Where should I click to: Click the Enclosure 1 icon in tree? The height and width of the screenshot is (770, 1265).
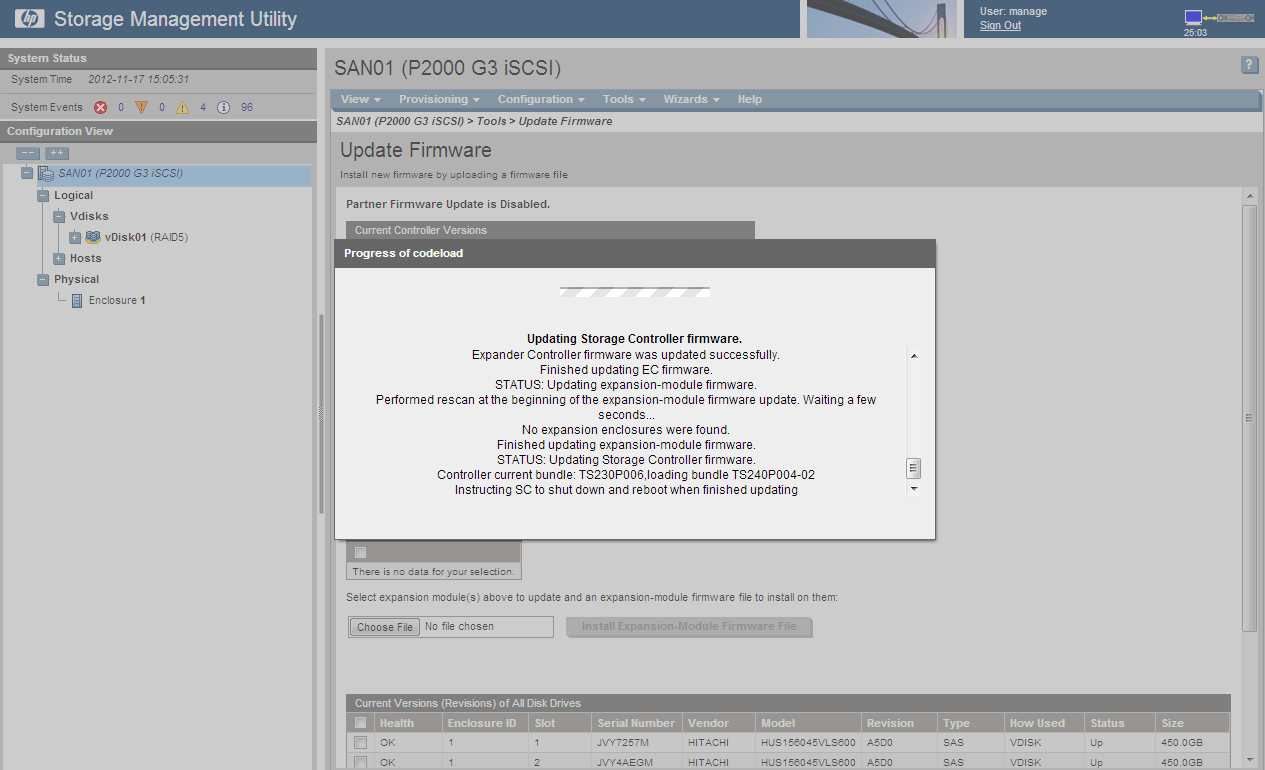[77, 300]
